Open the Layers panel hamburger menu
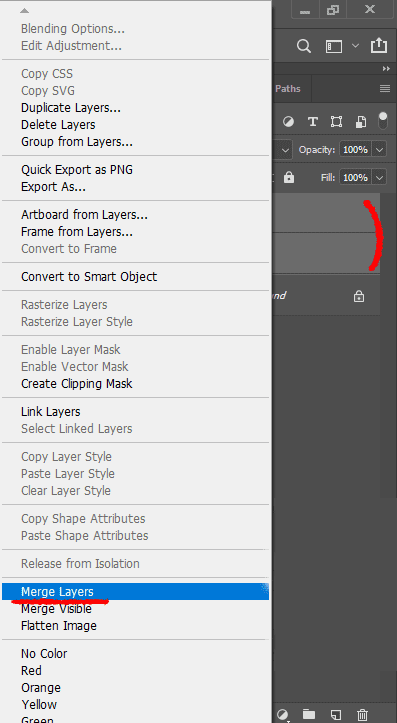The width and height of the screenshot is (397, 723). pyautogui.click(x=385, y=89)
